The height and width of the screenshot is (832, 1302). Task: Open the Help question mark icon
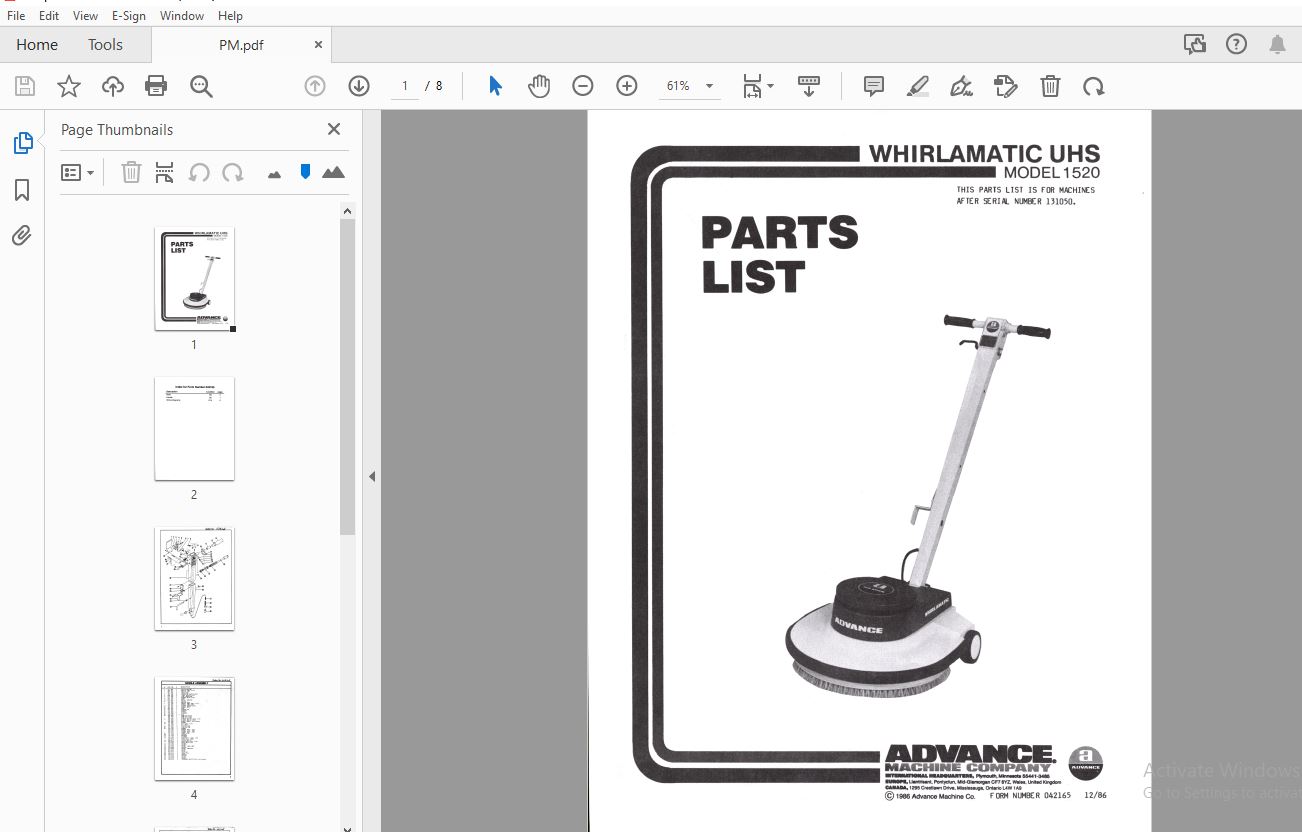[1236, 44]
